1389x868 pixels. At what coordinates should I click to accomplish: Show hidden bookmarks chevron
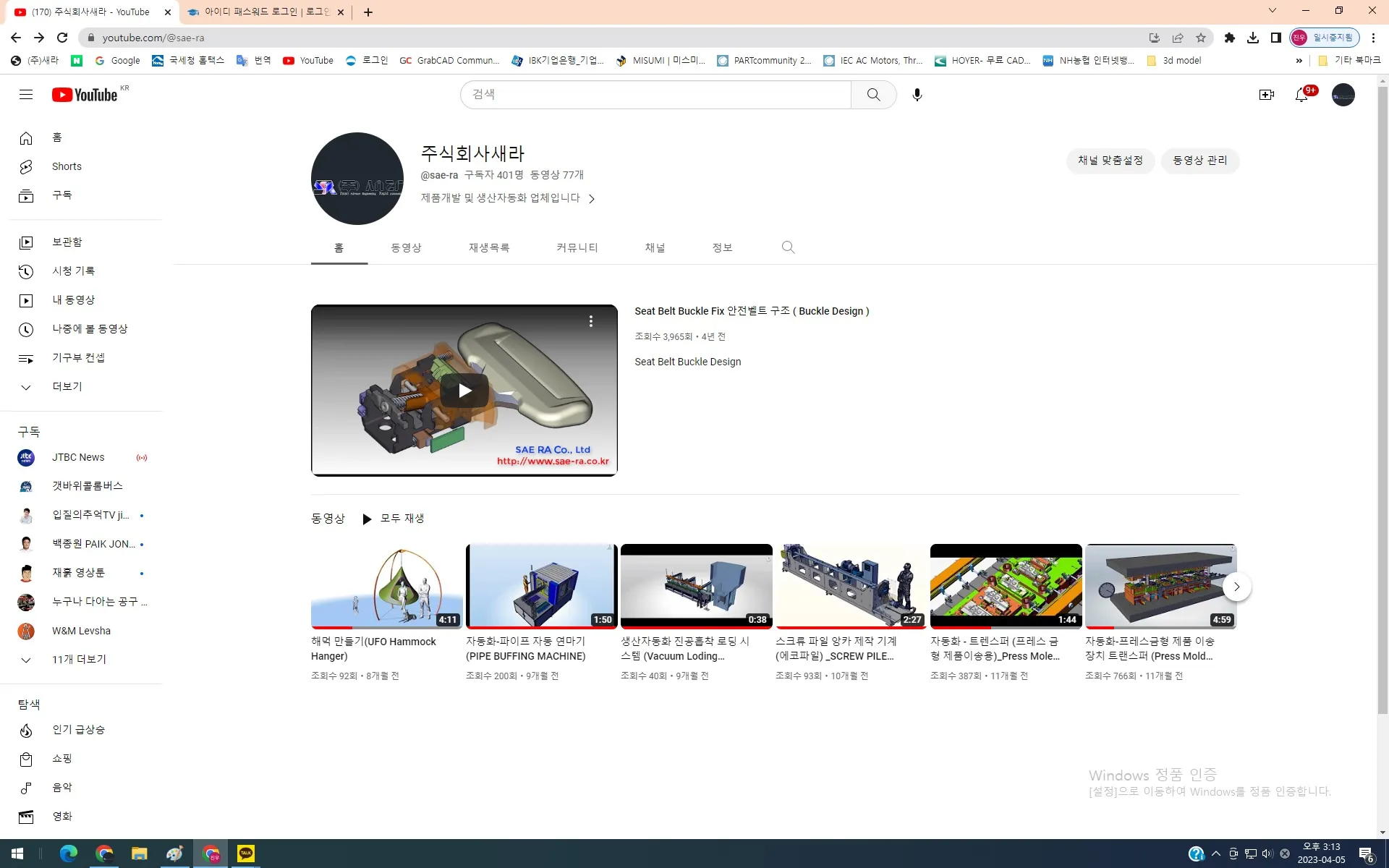click(1299, 61)
